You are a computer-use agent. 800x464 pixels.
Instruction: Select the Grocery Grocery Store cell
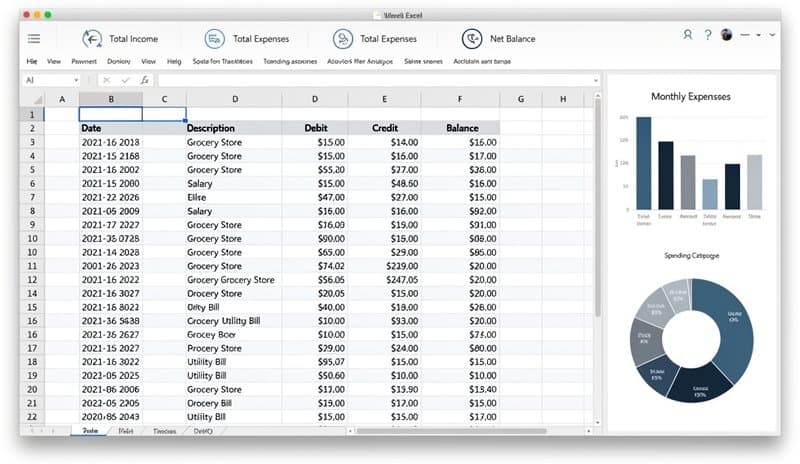pyautogui.click(x=234, y=280)
